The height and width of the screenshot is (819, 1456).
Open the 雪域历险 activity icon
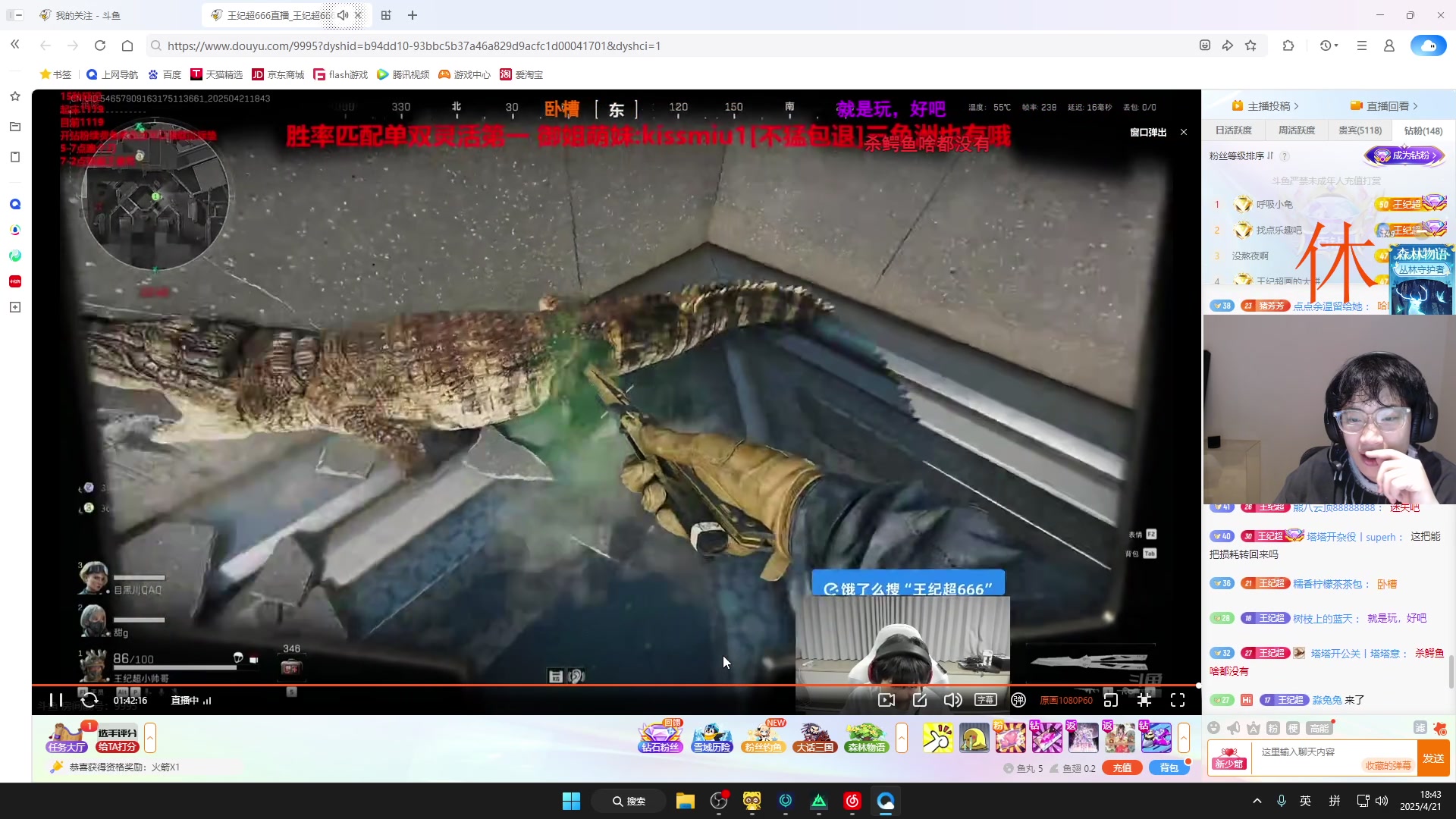pos(711,737)
